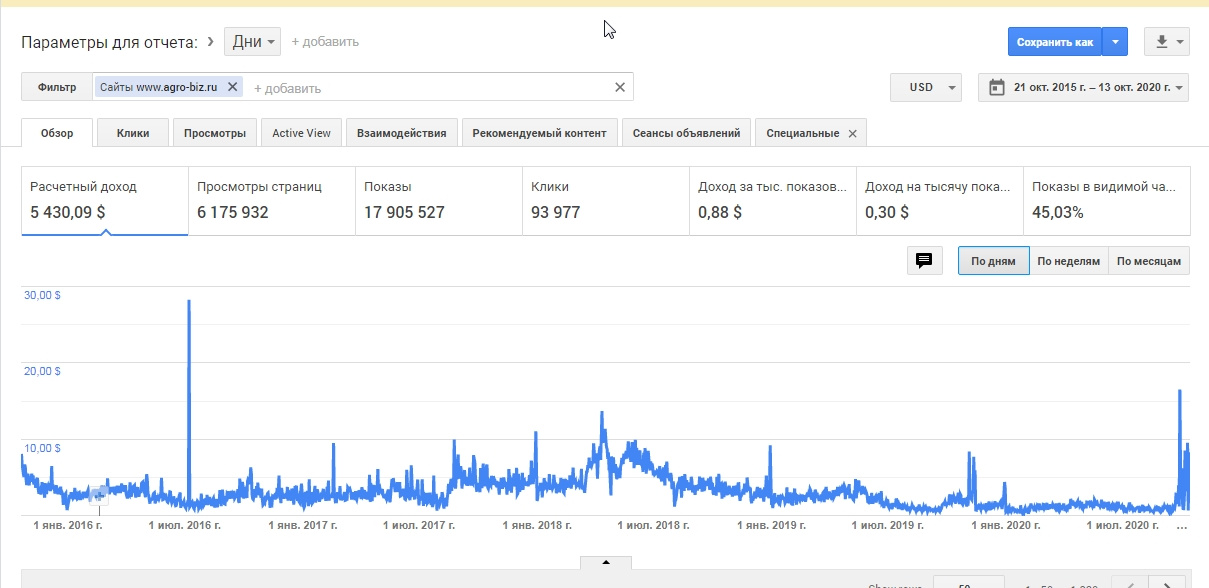Go to the 'Active View' tab
1209x588 pixels.
[301, 133]
